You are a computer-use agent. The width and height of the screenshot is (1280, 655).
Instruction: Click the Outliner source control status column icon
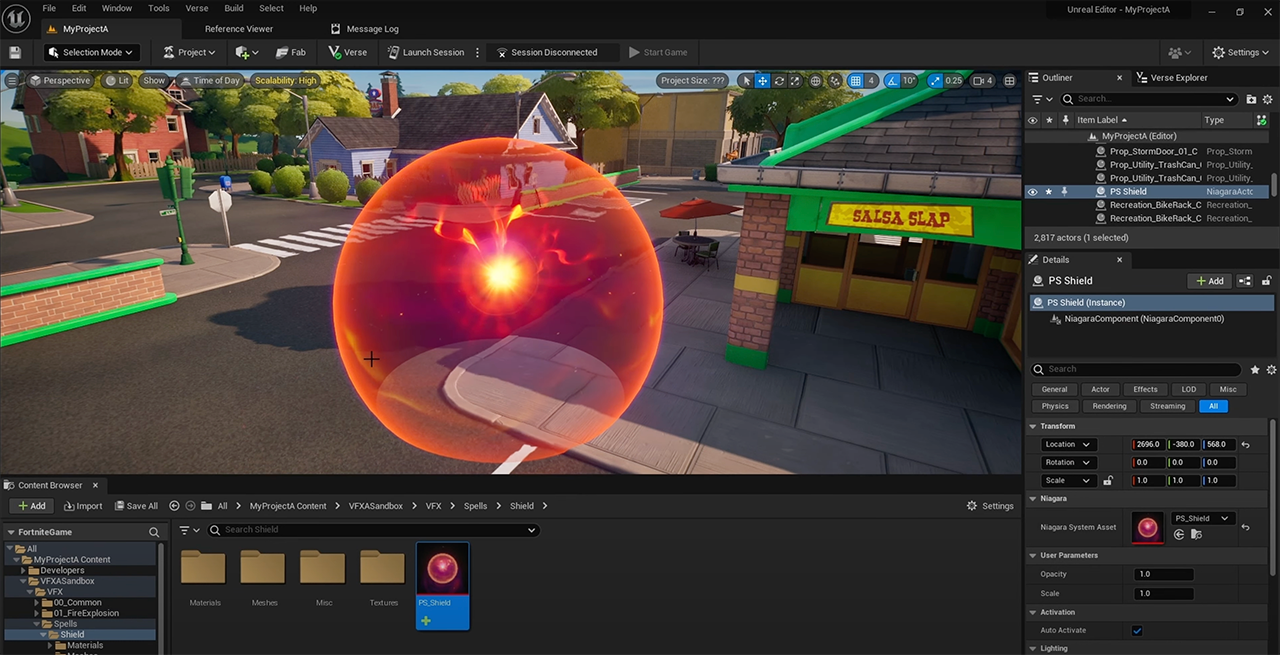click(x=1262, y=120)
